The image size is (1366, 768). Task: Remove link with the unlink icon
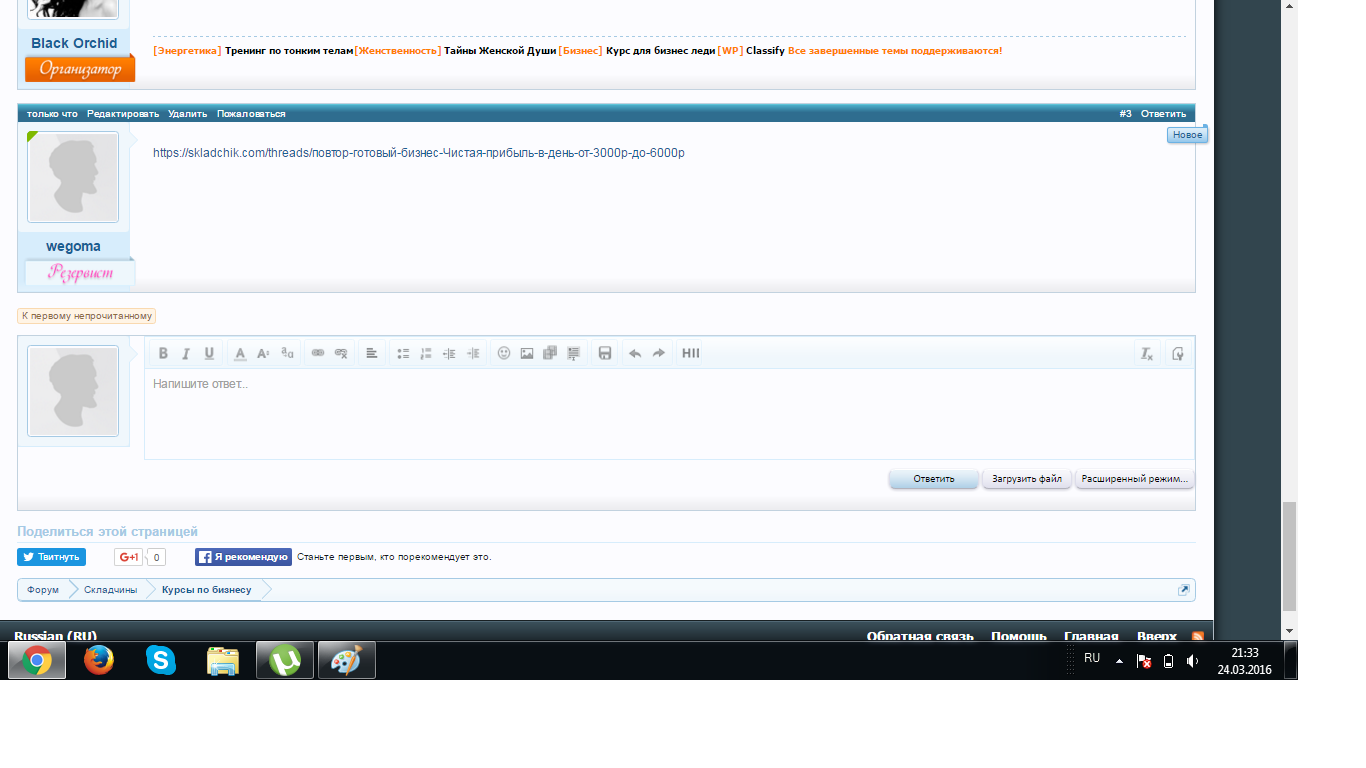coord(341,353)
